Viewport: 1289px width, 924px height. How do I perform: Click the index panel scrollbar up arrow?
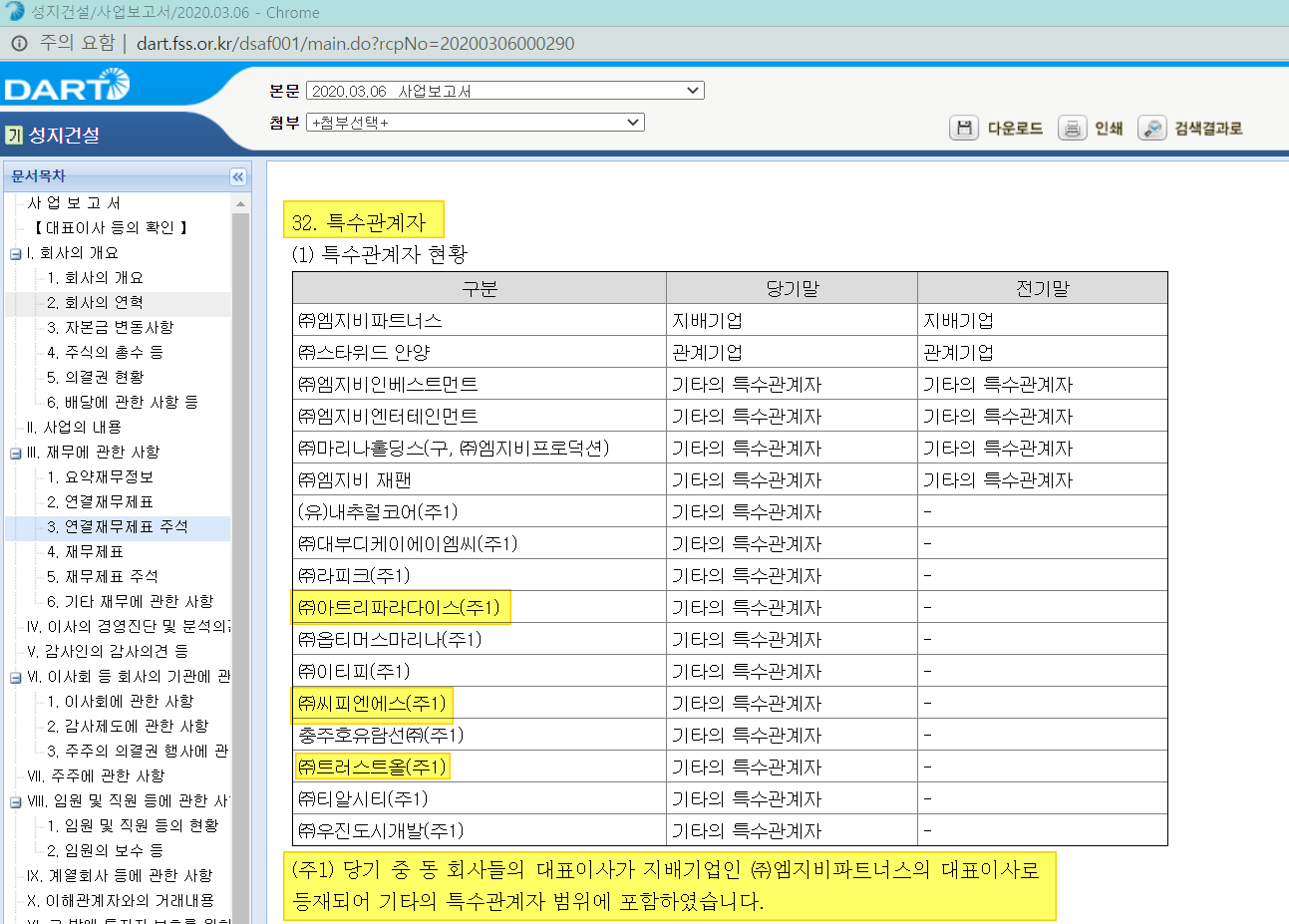(240, 203)
